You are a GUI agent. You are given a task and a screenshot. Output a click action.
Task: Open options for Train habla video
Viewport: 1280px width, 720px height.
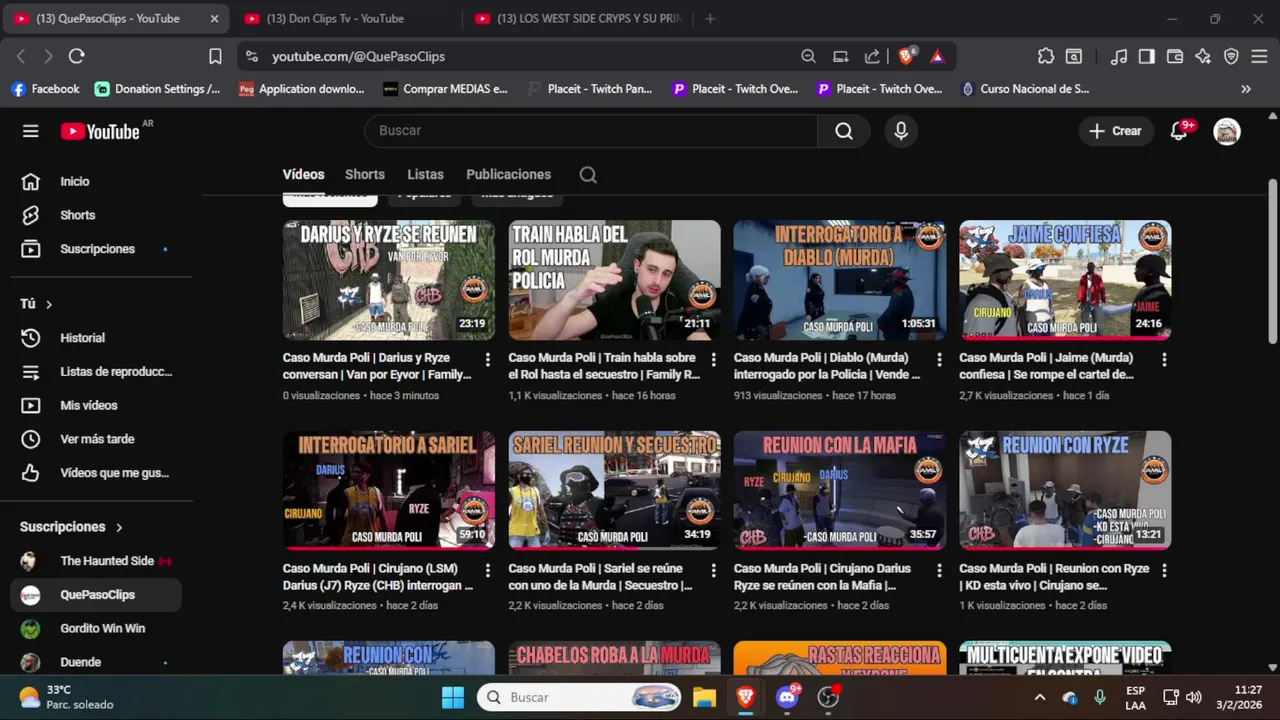coord(713,359)
